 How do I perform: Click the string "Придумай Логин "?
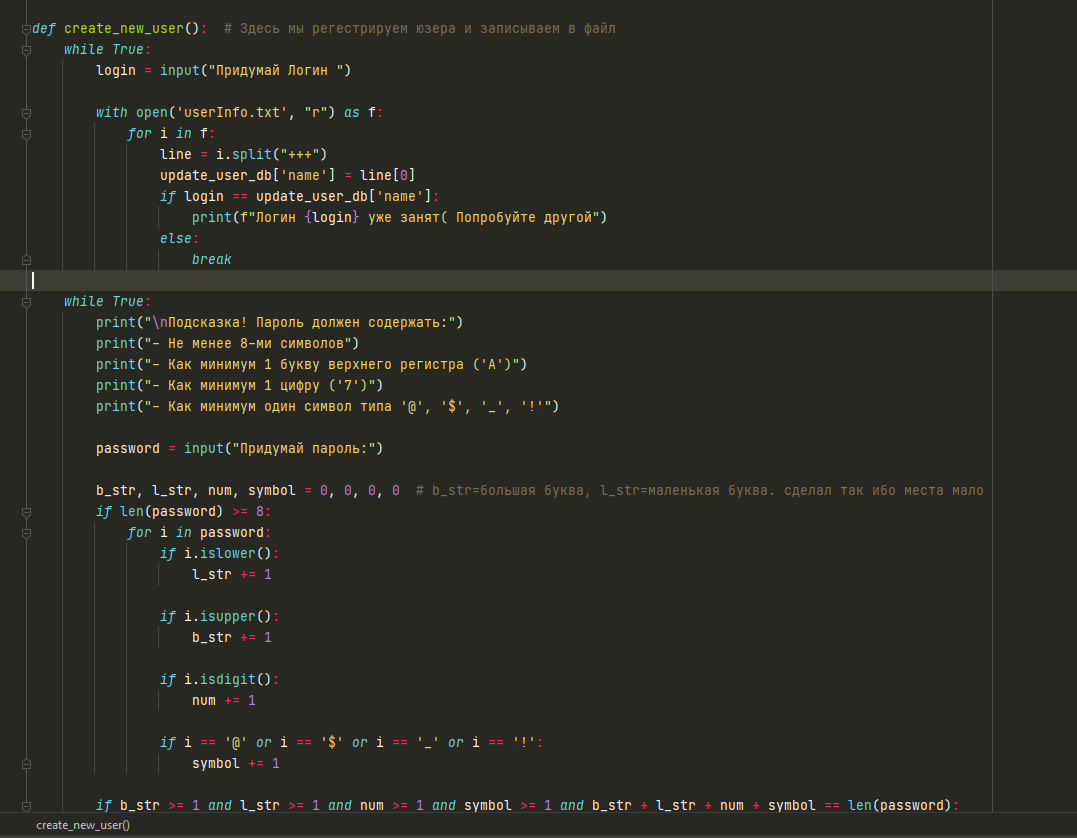(275, 71)
